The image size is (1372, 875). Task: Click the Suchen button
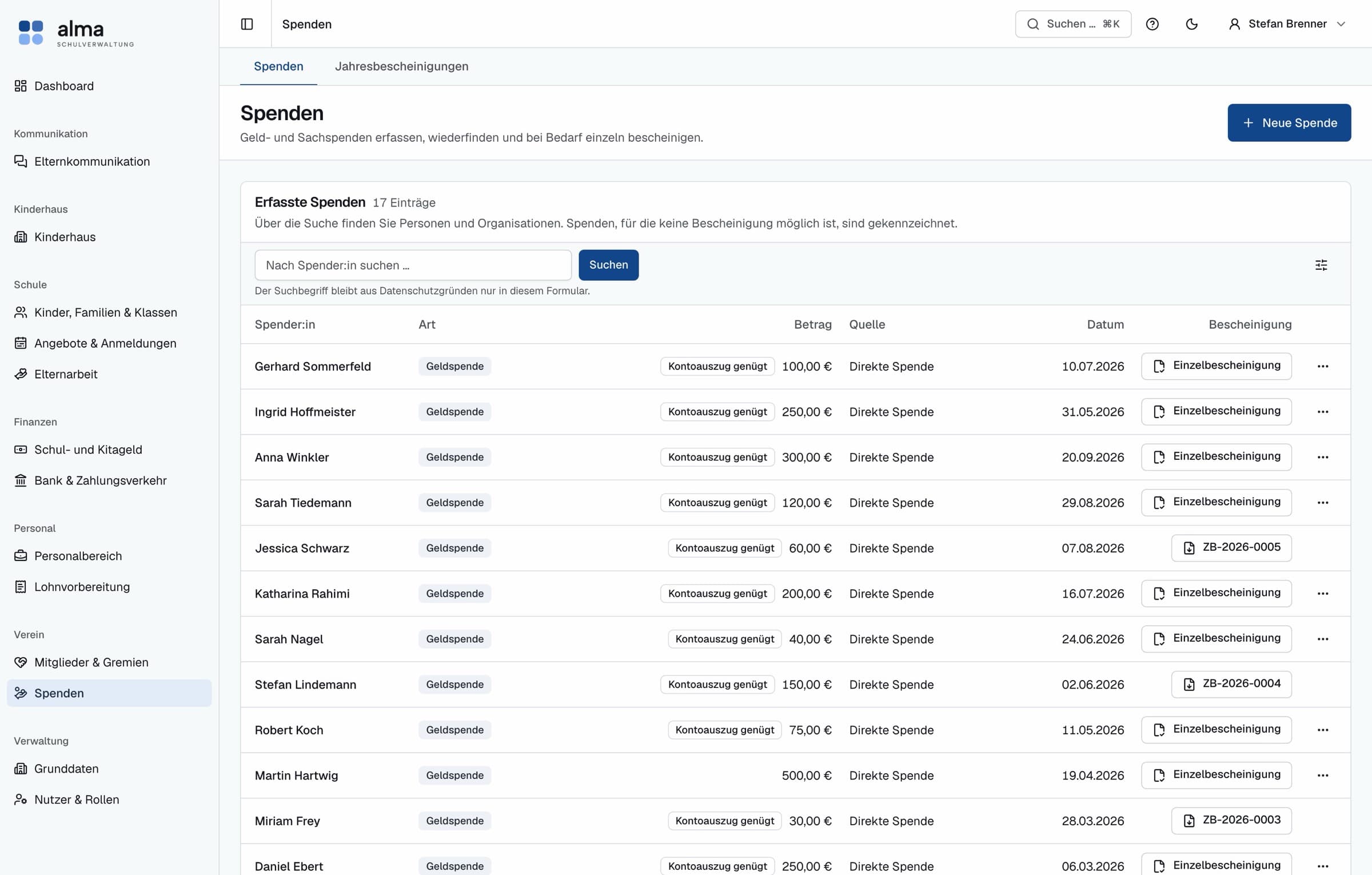click(x=608, y=265)
